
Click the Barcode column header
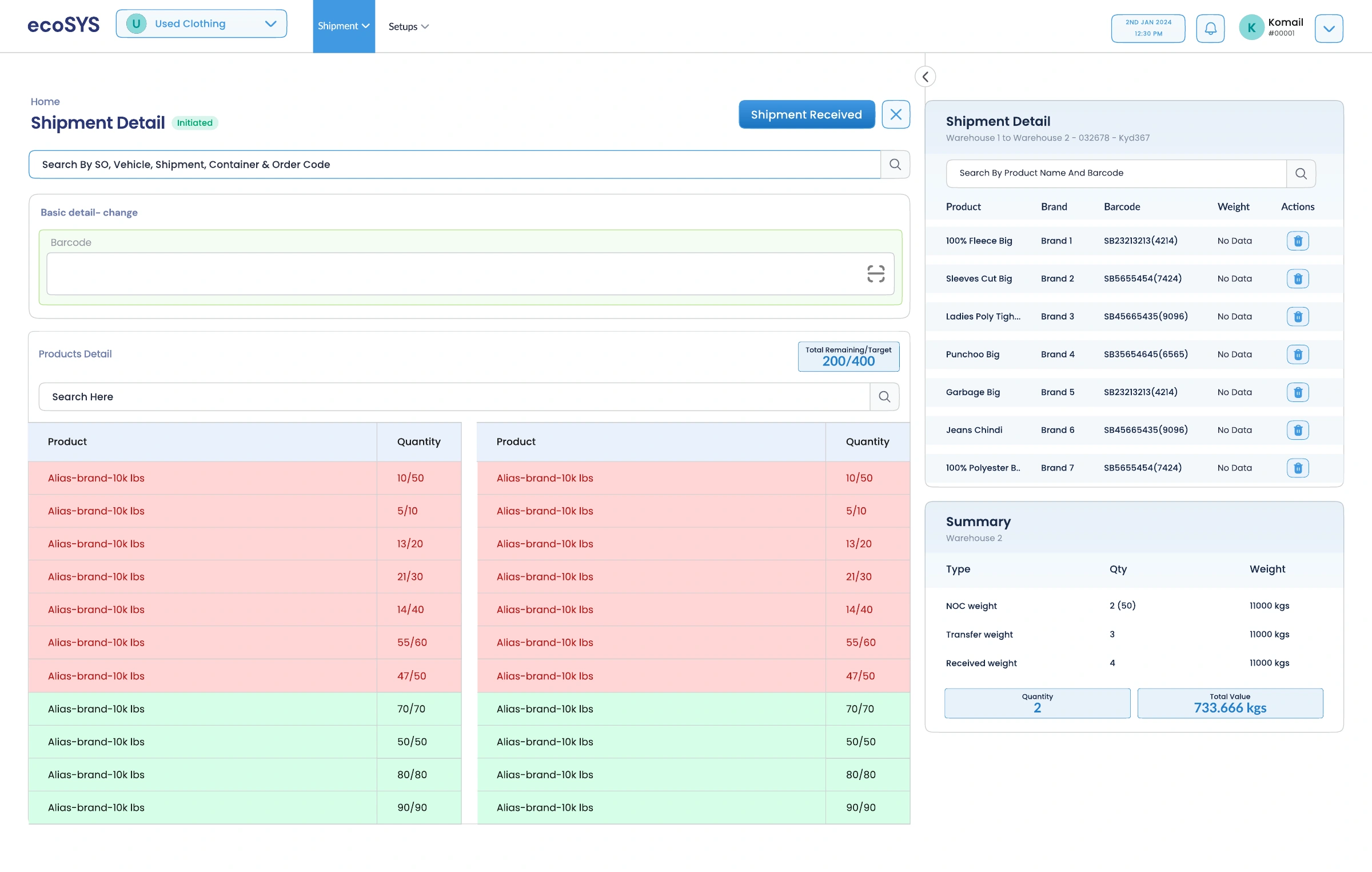(1122, 207)
